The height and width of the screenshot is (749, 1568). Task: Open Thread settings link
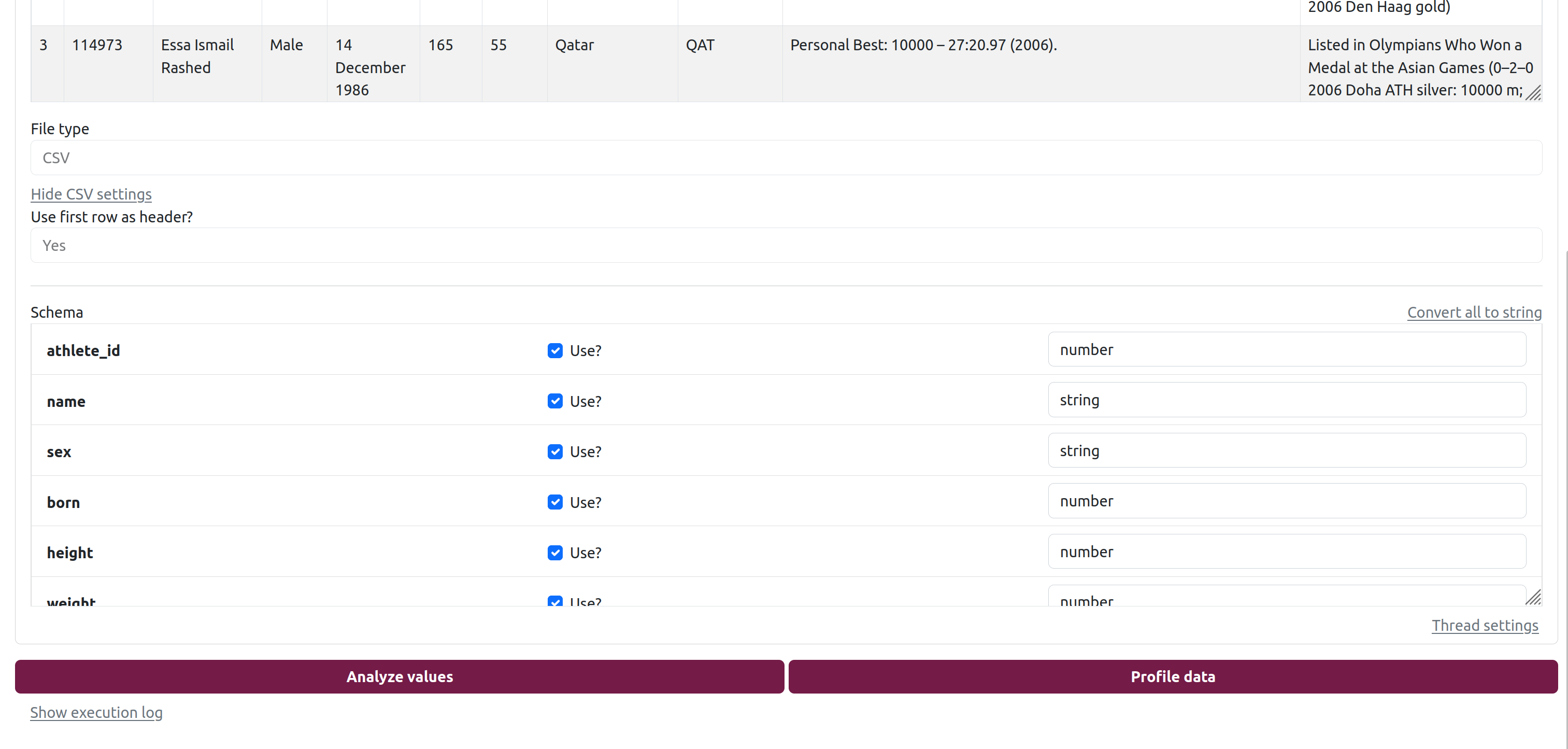tap(1484, 626)
